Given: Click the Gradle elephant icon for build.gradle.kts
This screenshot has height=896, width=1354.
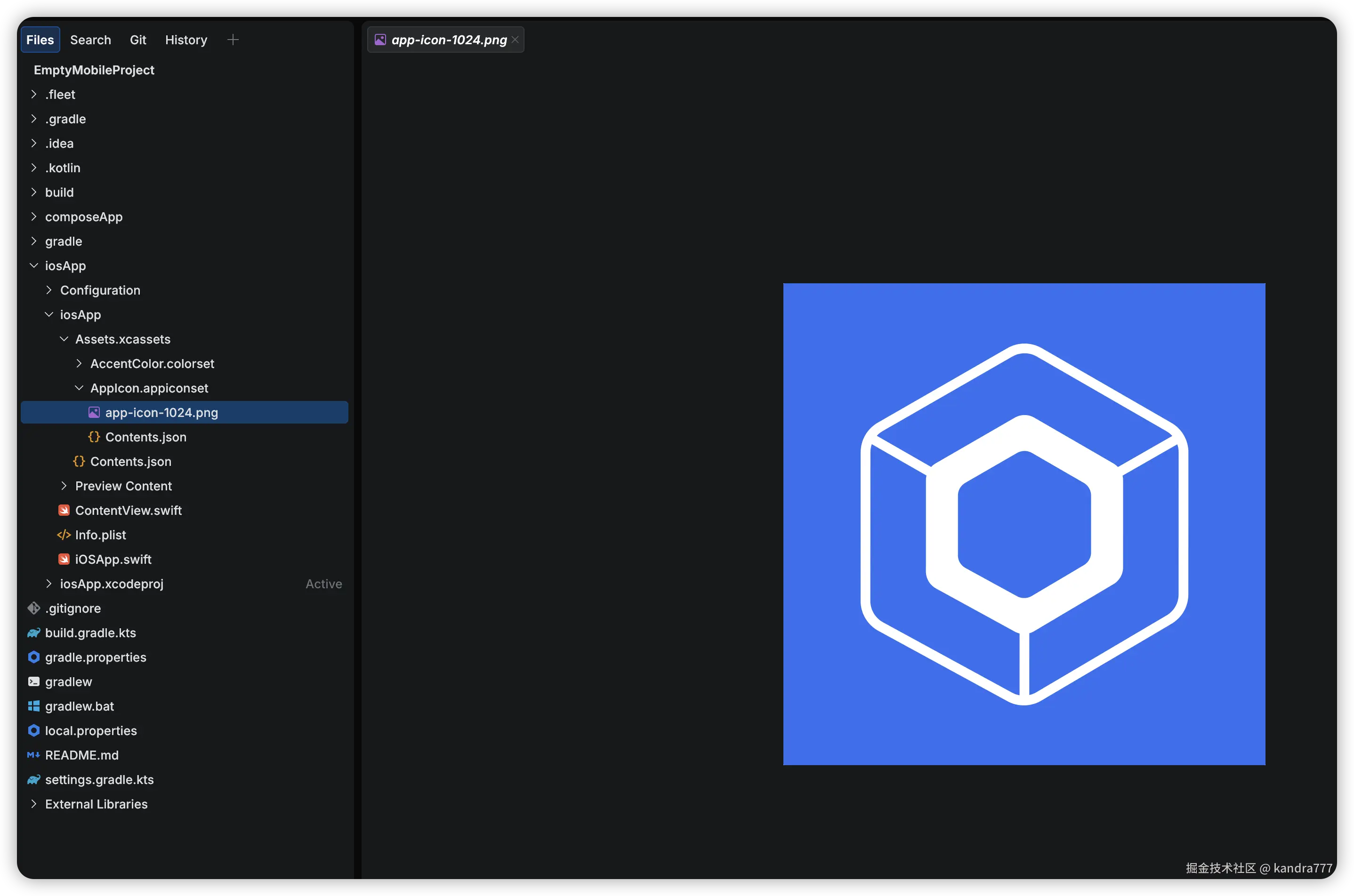Looking at the screenshot, I should coord(34,632).
